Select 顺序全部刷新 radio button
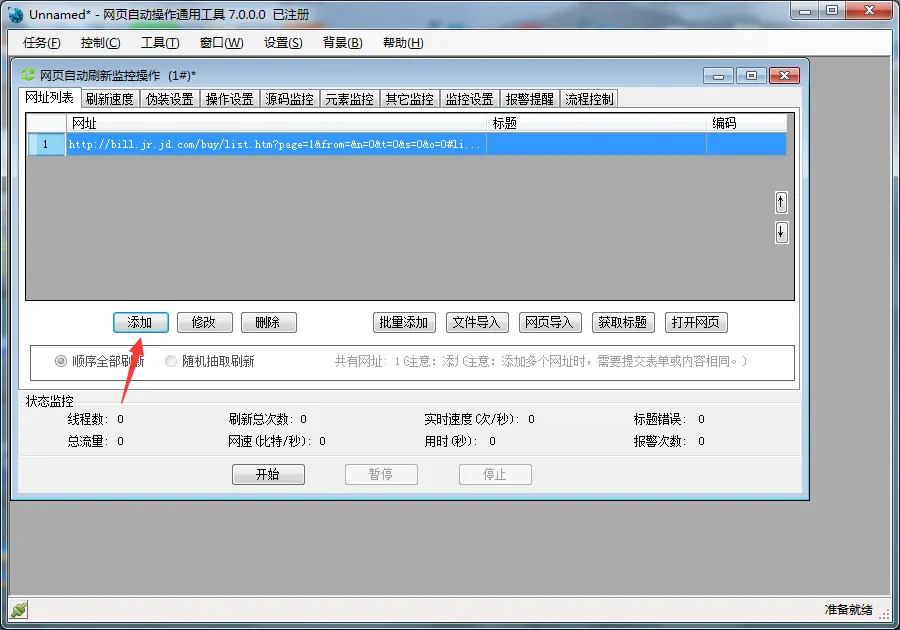The image size is (900, 630). 60,361
